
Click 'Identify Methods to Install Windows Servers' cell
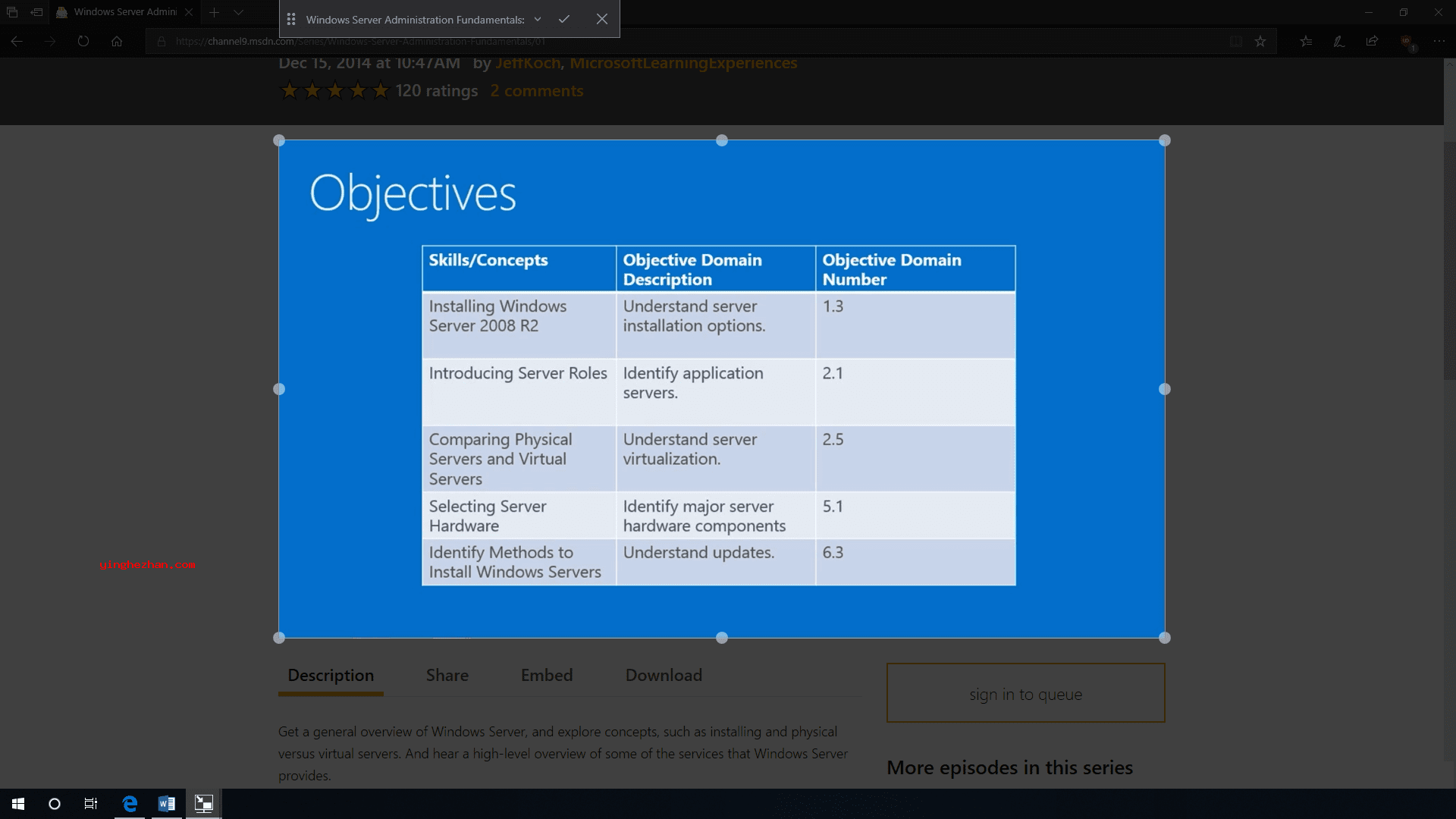(519, 562)
